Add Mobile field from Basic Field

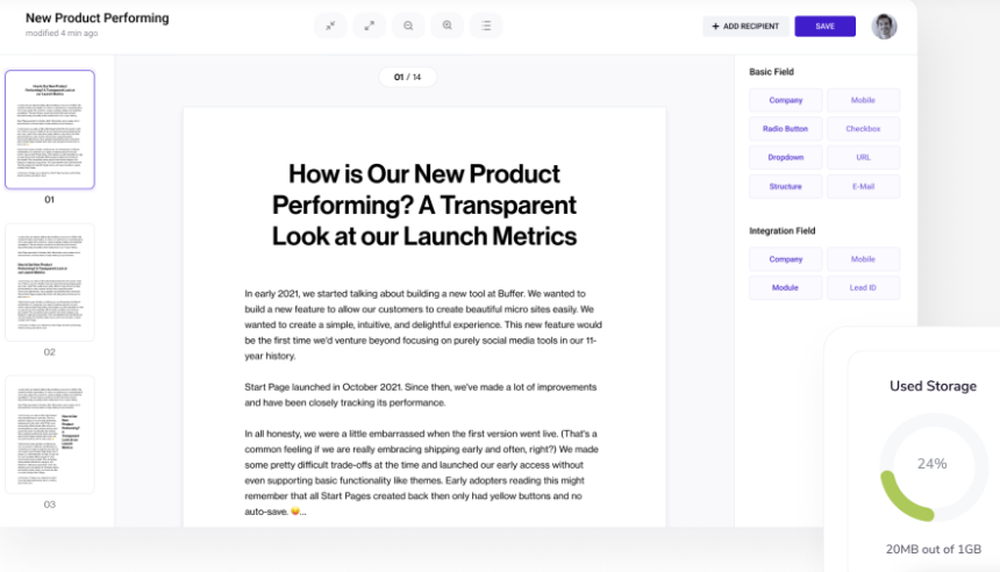point(863,100)
